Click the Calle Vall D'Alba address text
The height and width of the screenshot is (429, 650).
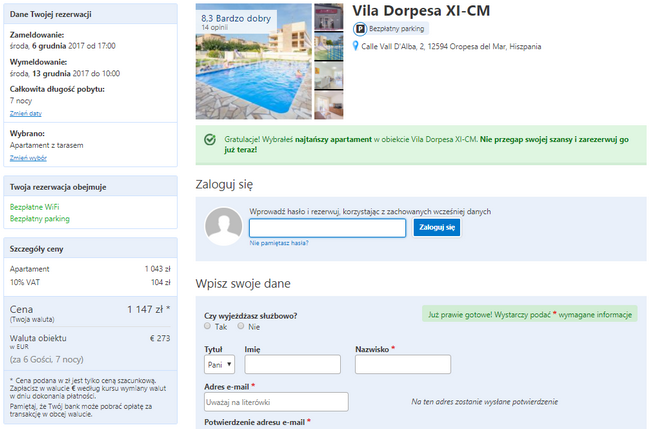pyautogui.click(x=451, y=46)
